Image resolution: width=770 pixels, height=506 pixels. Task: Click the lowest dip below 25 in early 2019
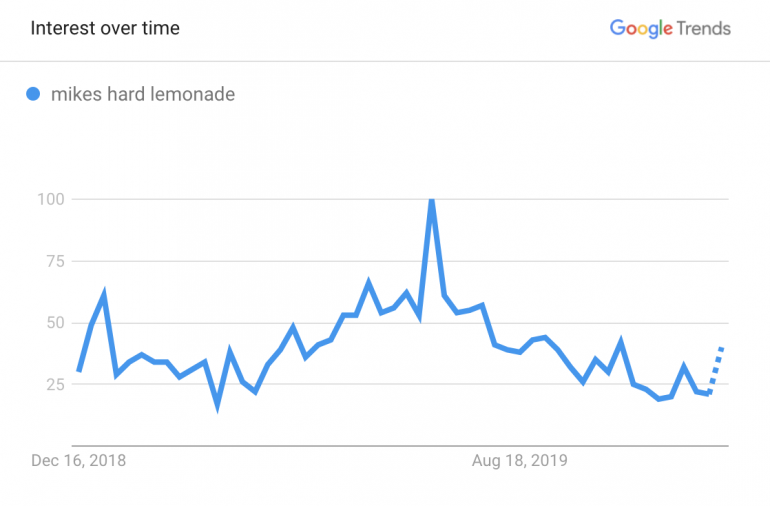[x=217, y=404]
